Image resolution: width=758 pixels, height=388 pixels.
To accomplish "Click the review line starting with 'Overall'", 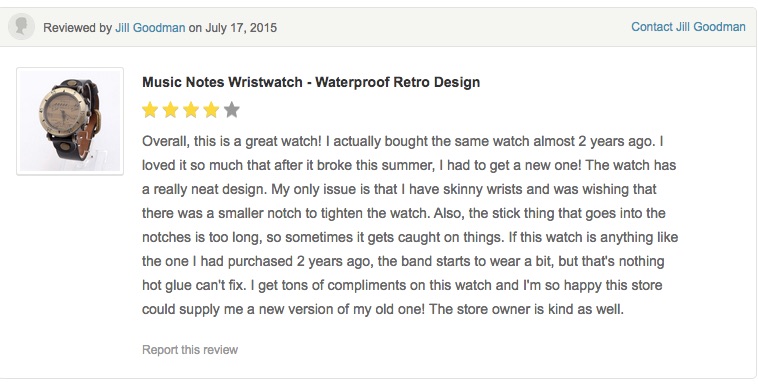I will pos(403,142).
